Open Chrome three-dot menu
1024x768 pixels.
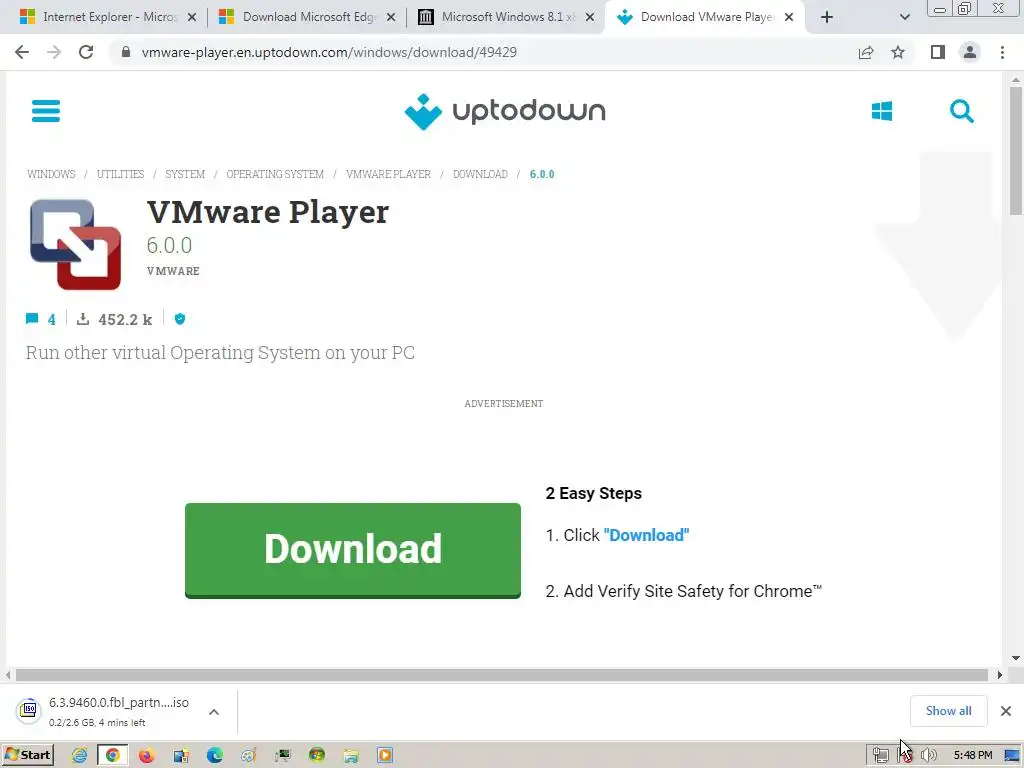point(1002,52)
